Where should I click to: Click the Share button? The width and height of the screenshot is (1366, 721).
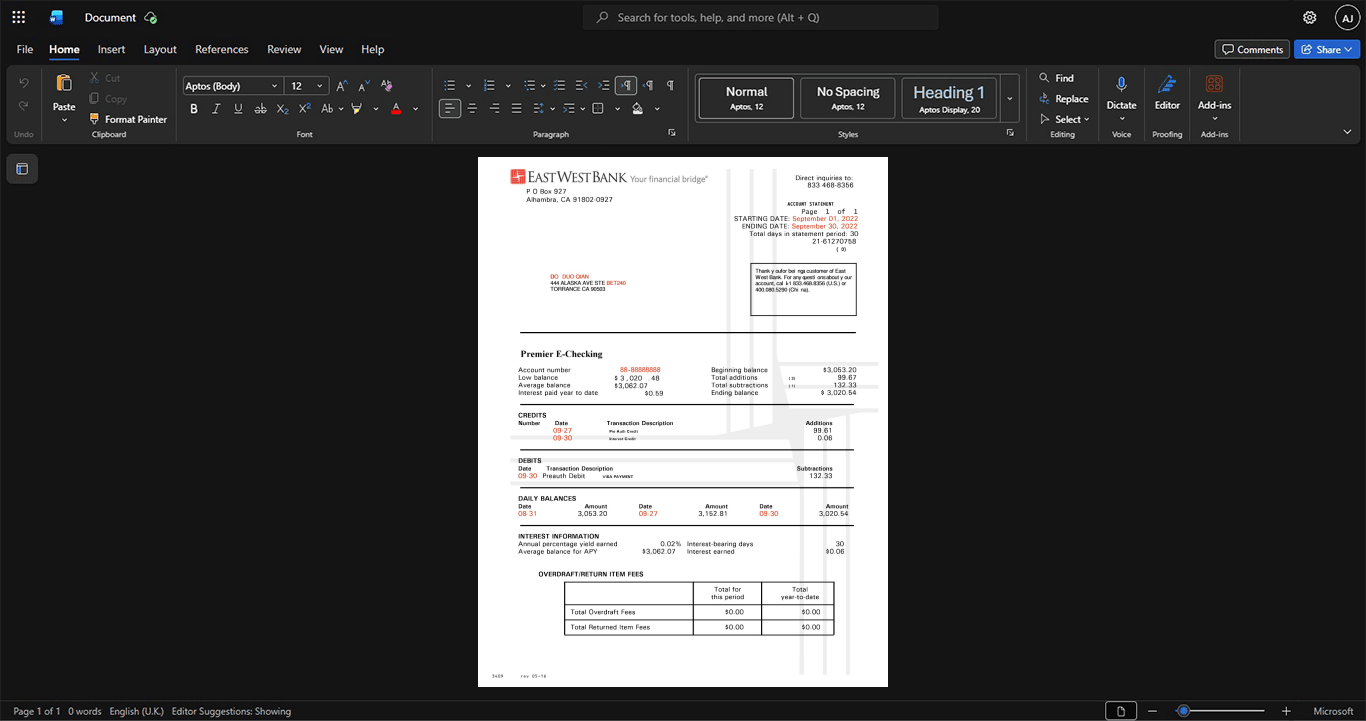point(1326,49)
